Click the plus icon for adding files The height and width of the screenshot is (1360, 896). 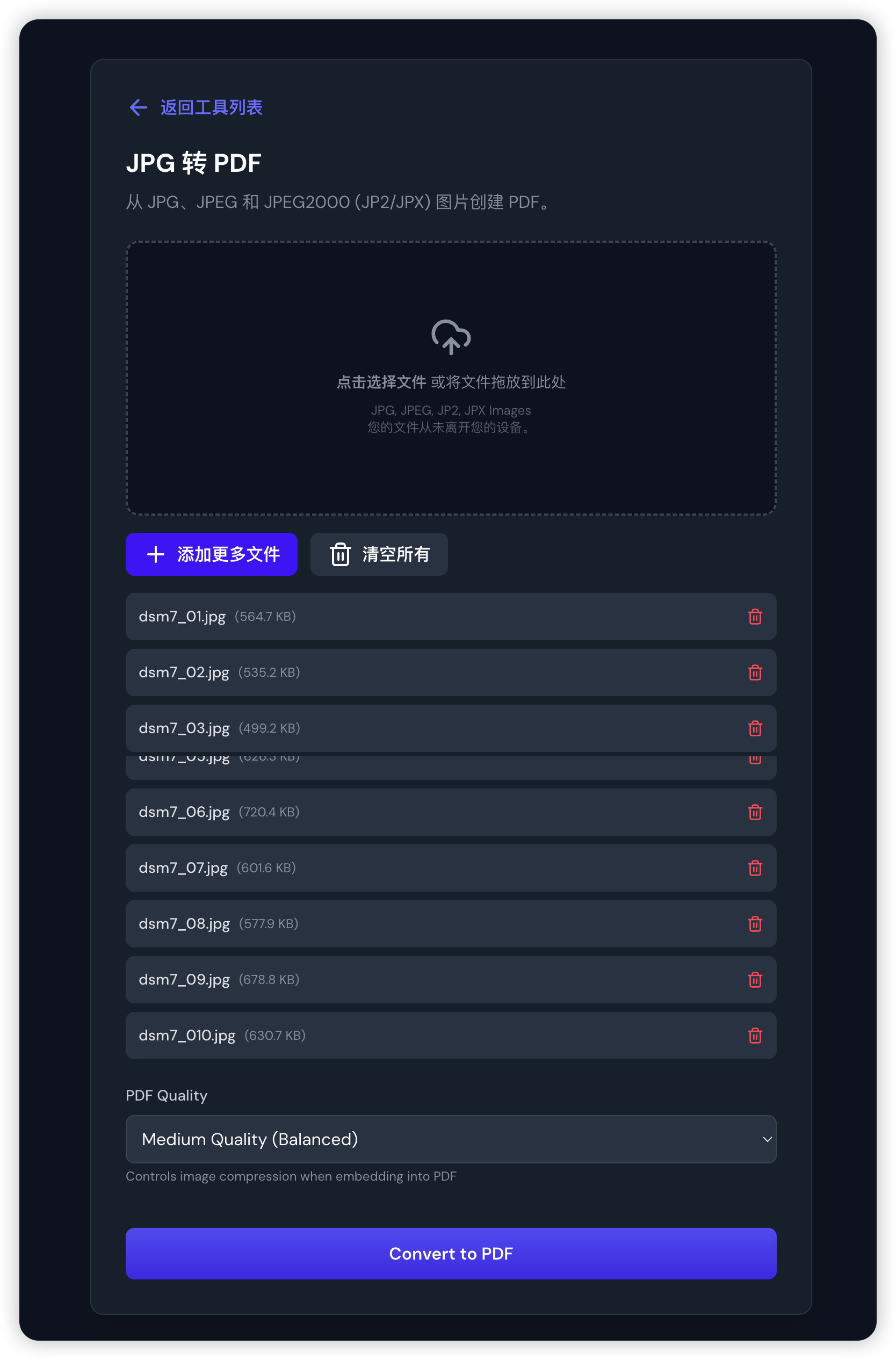coord(155,554)
